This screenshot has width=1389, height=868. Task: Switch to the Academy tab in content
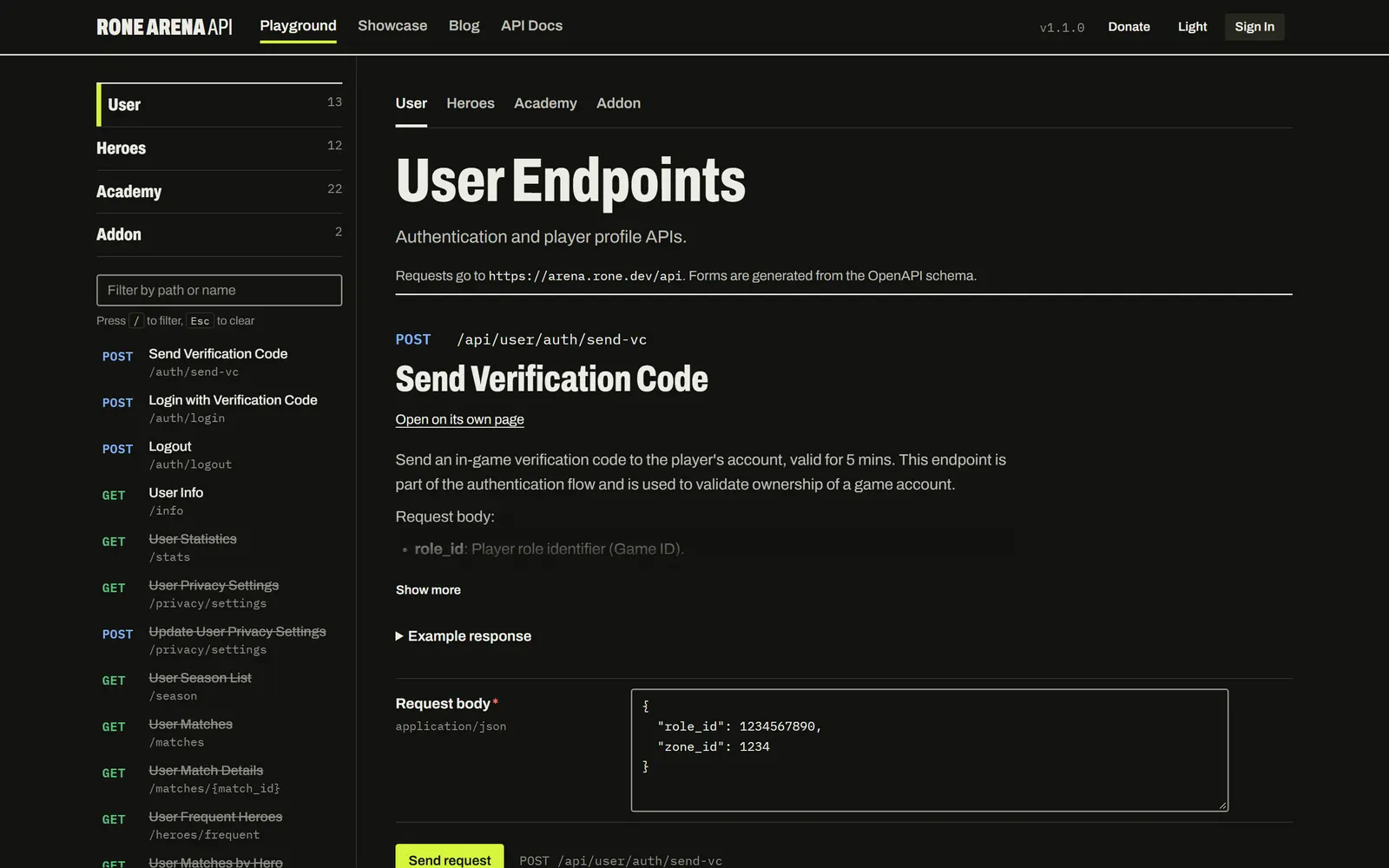click(x=545, y=103)
